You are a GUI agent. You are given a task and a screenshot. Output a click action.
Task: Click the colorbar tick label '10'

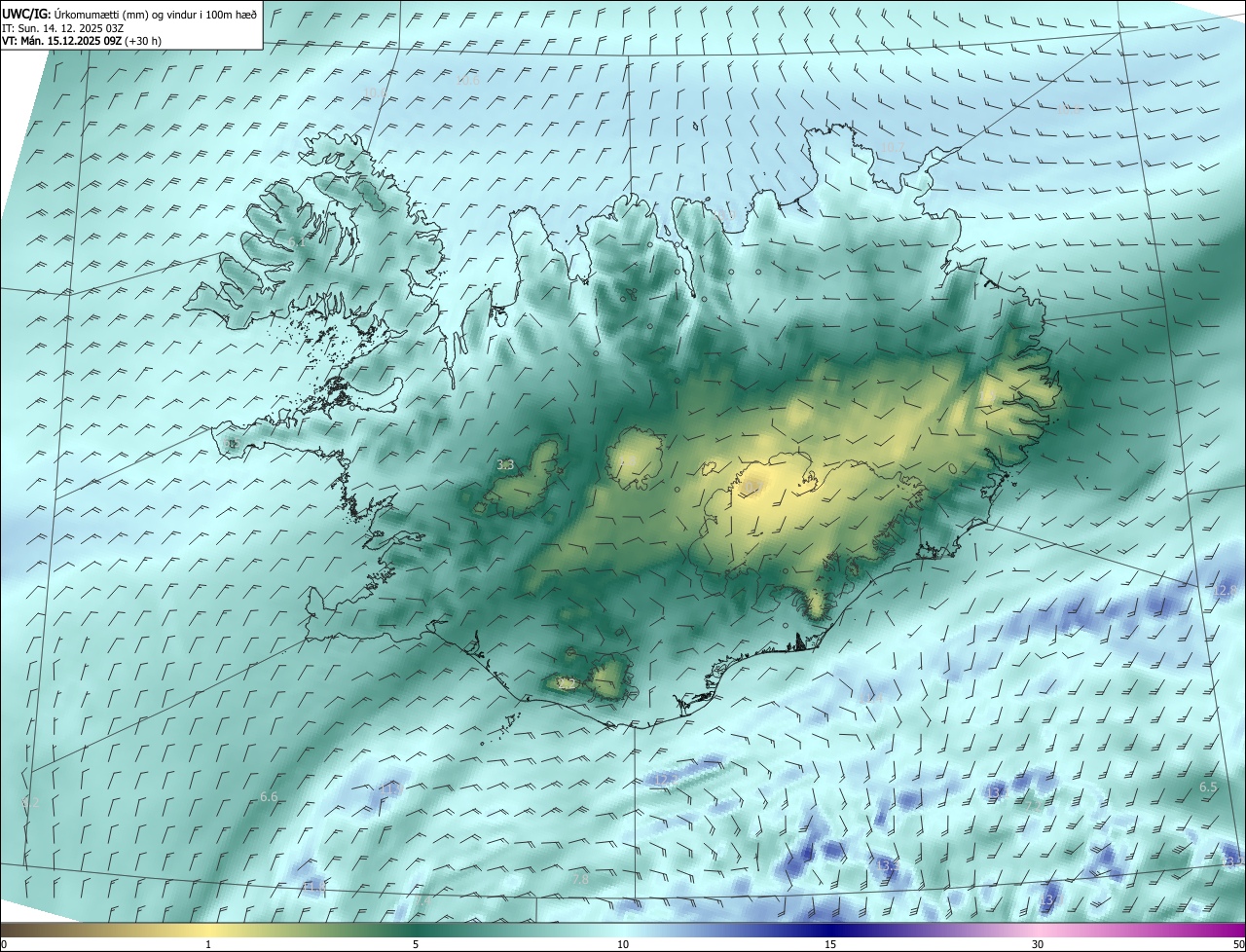click(x=623, y=944)
